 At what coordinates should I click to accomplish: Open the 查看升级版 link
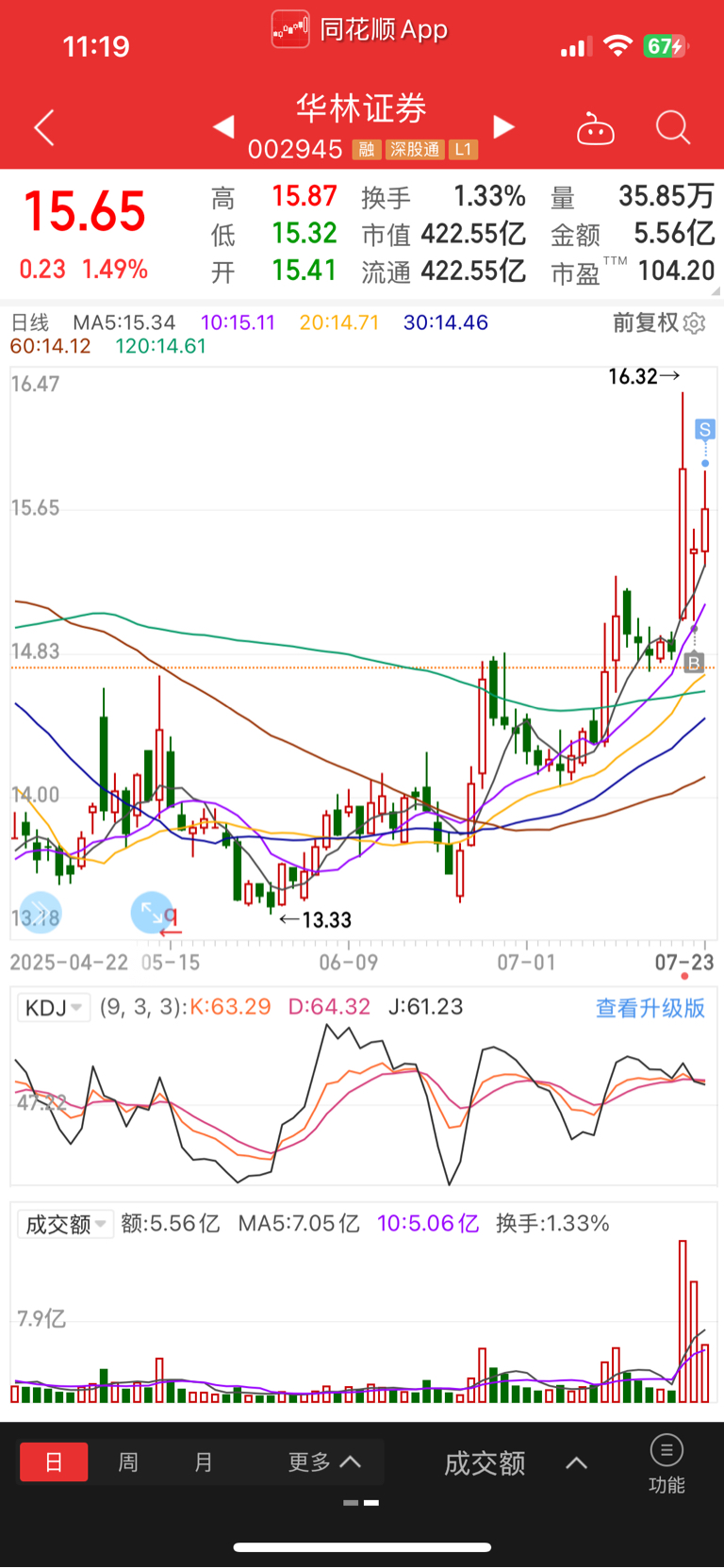point(650,1008)
